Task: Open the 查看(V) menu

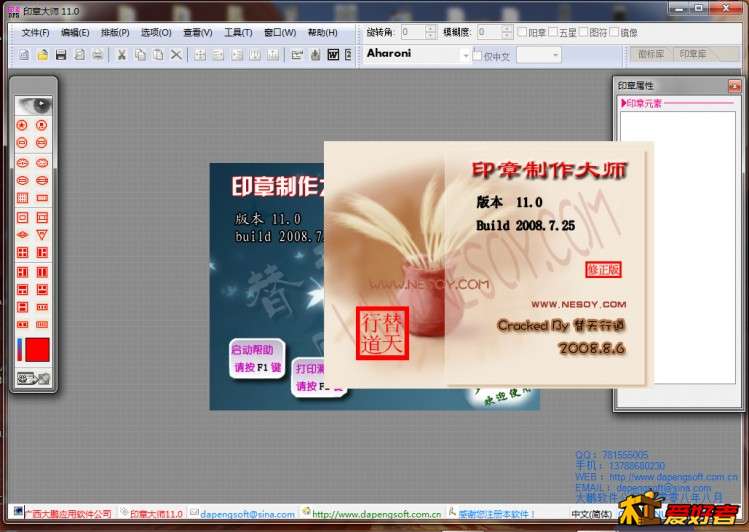Action: tap(198, 32)
